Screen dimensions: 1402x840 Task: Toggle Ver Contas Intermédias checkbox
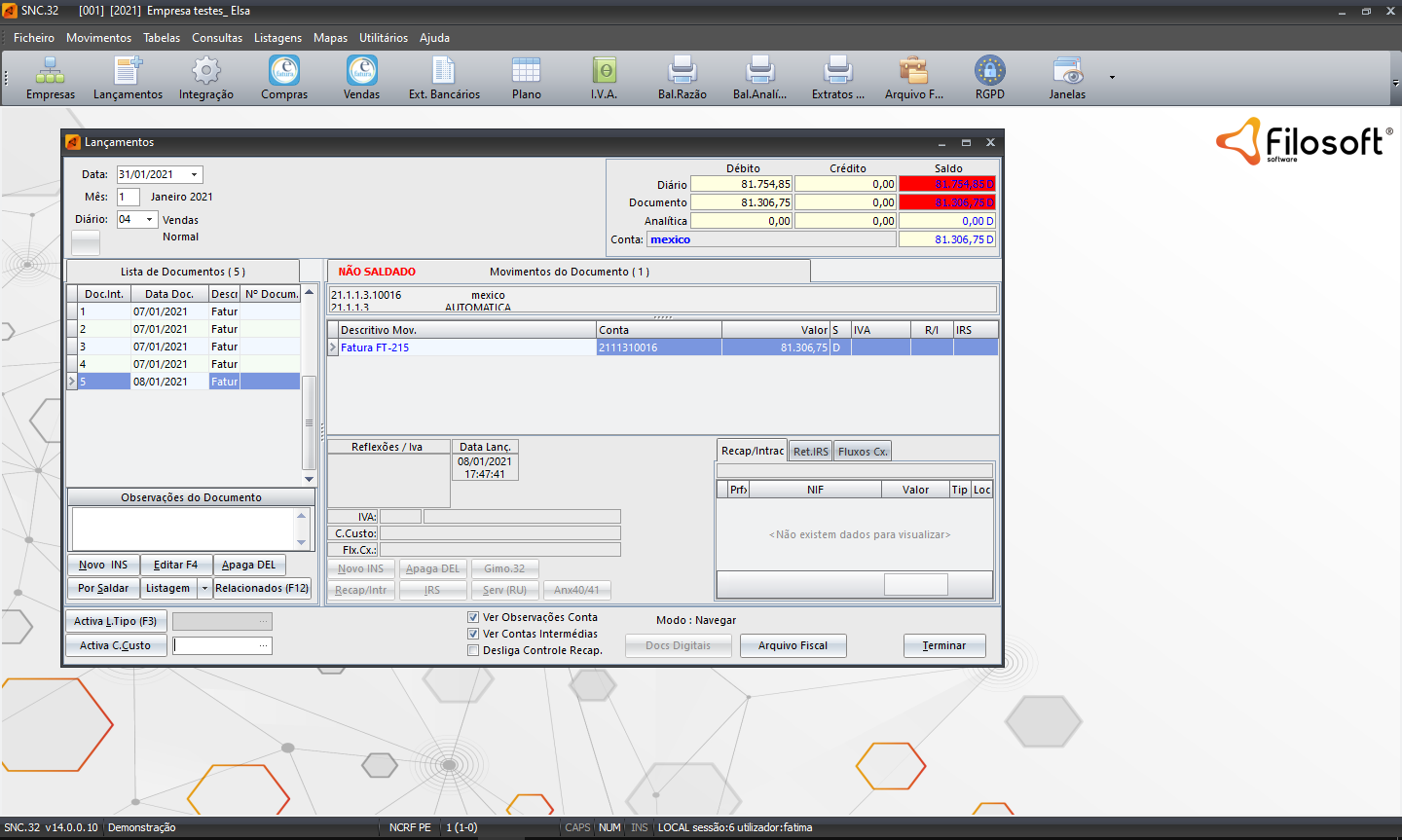pyautogui.click(x=473, y=634)
